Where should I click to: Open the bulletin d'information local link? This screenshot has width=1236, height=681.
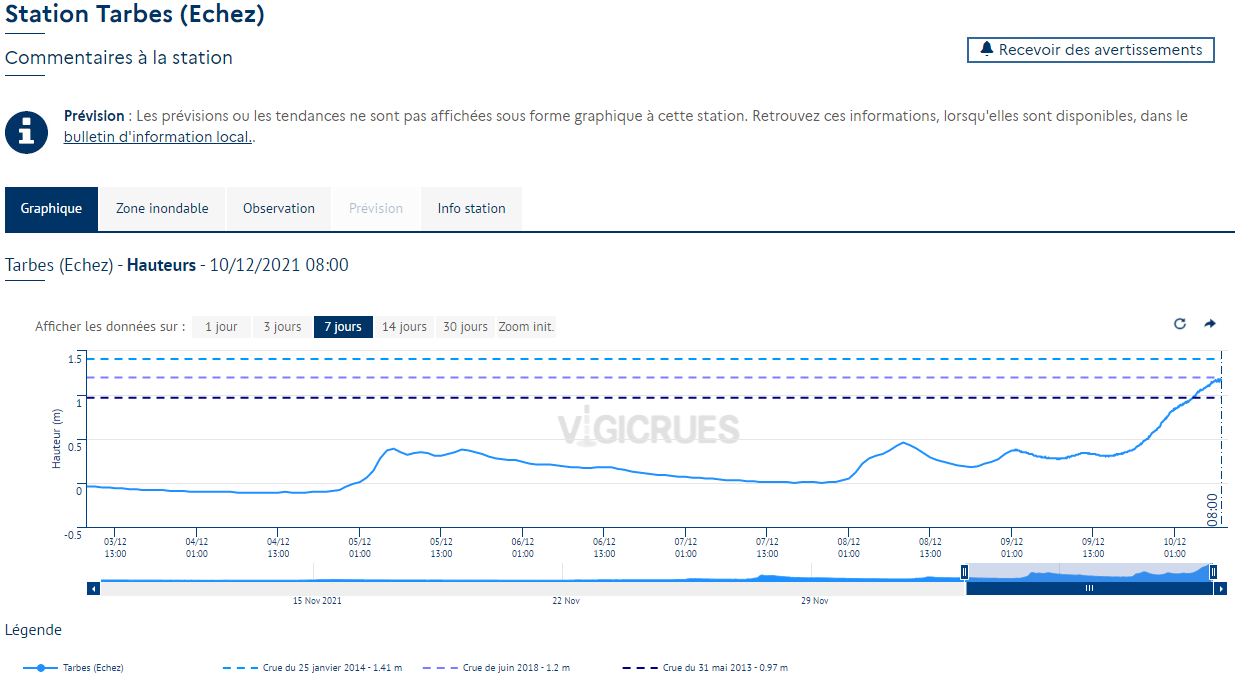[x=157, y=137]
